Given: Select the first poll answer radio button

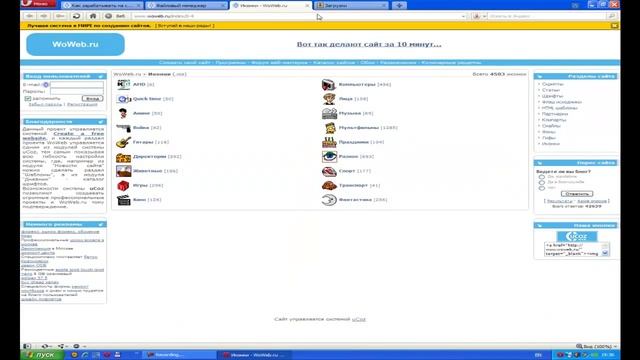Looking at the screenshot, I should pyautogui.click(x=542, y=177).
